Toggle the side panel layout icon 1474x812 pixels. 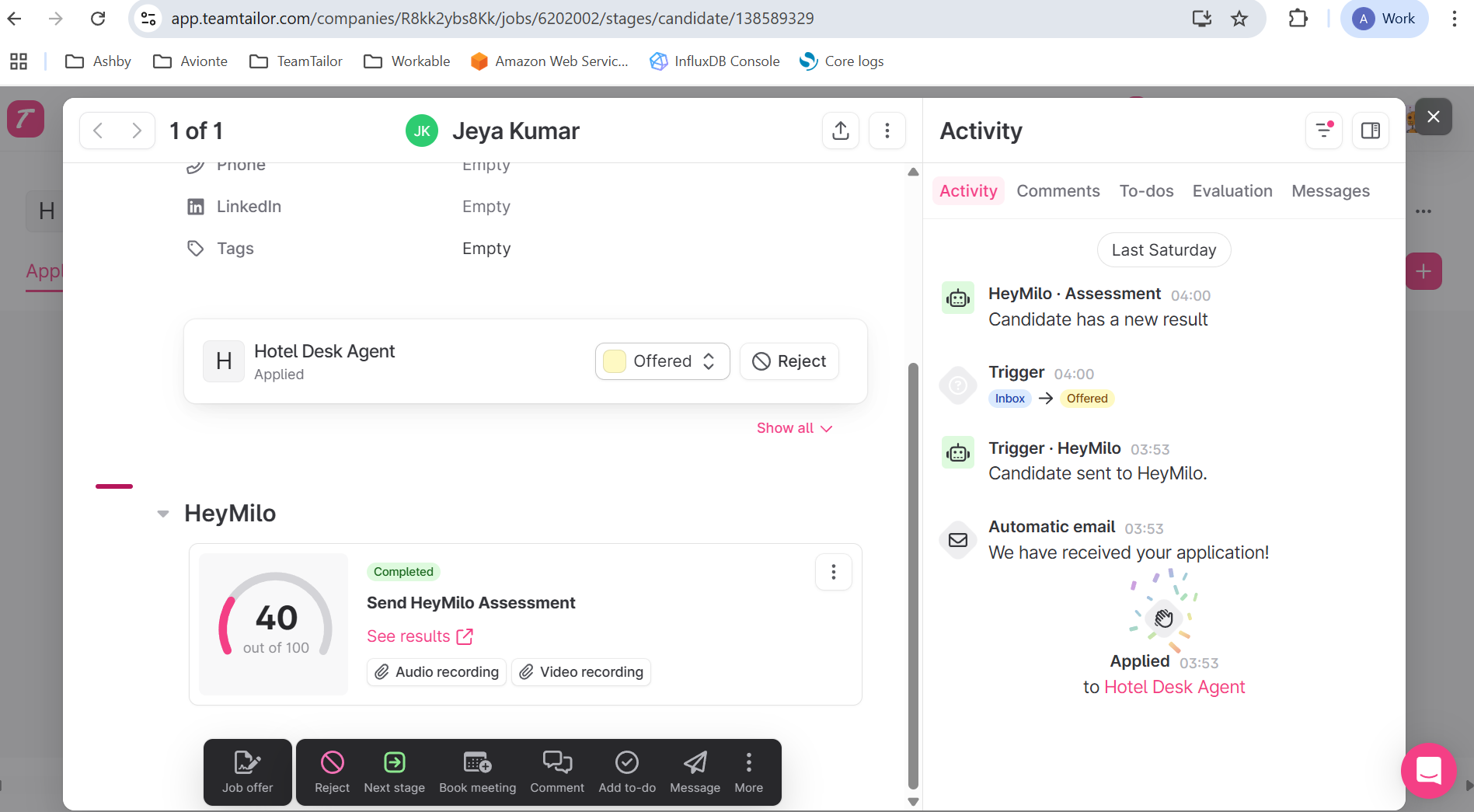point(1371,131)
